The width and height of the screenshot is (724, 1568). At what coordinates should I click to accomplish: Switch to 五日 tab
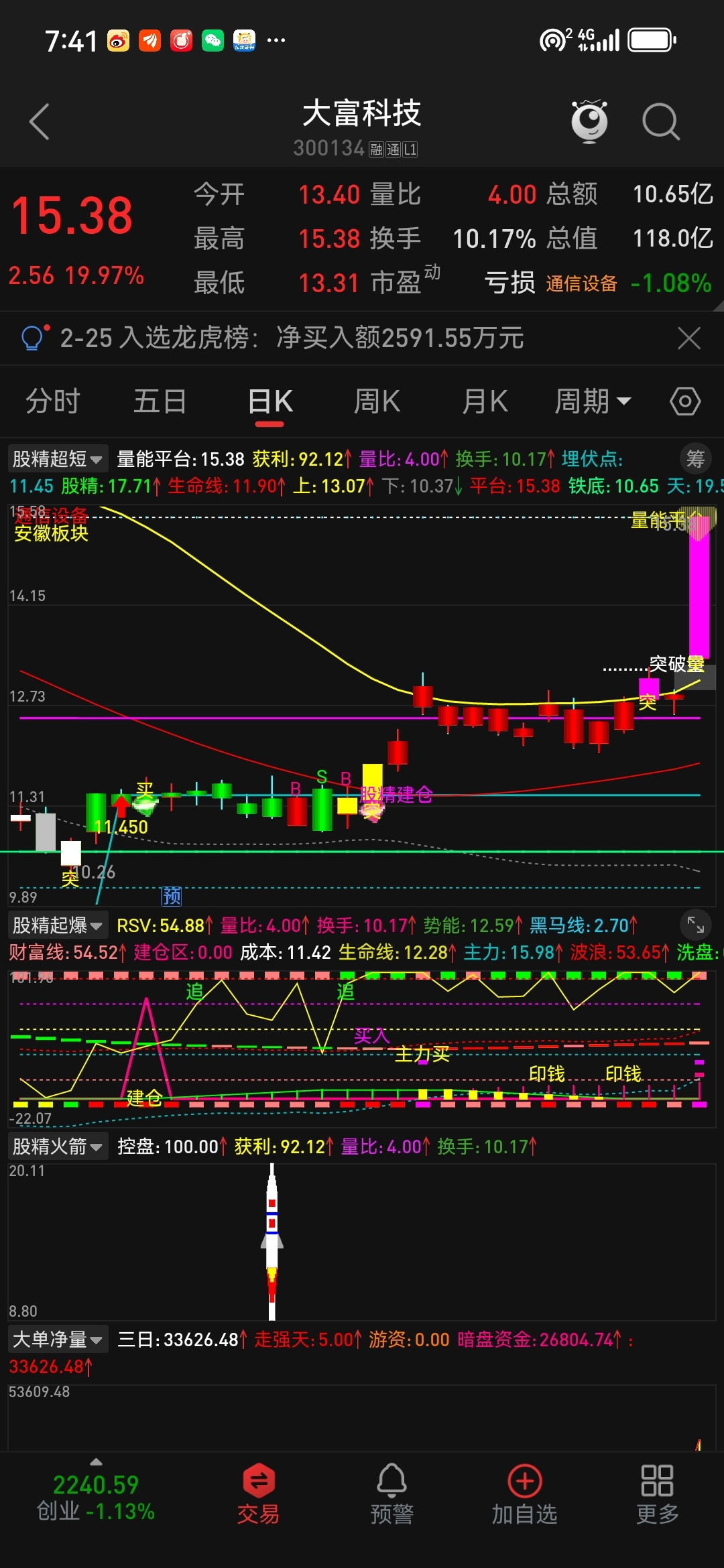pos(160,401)
